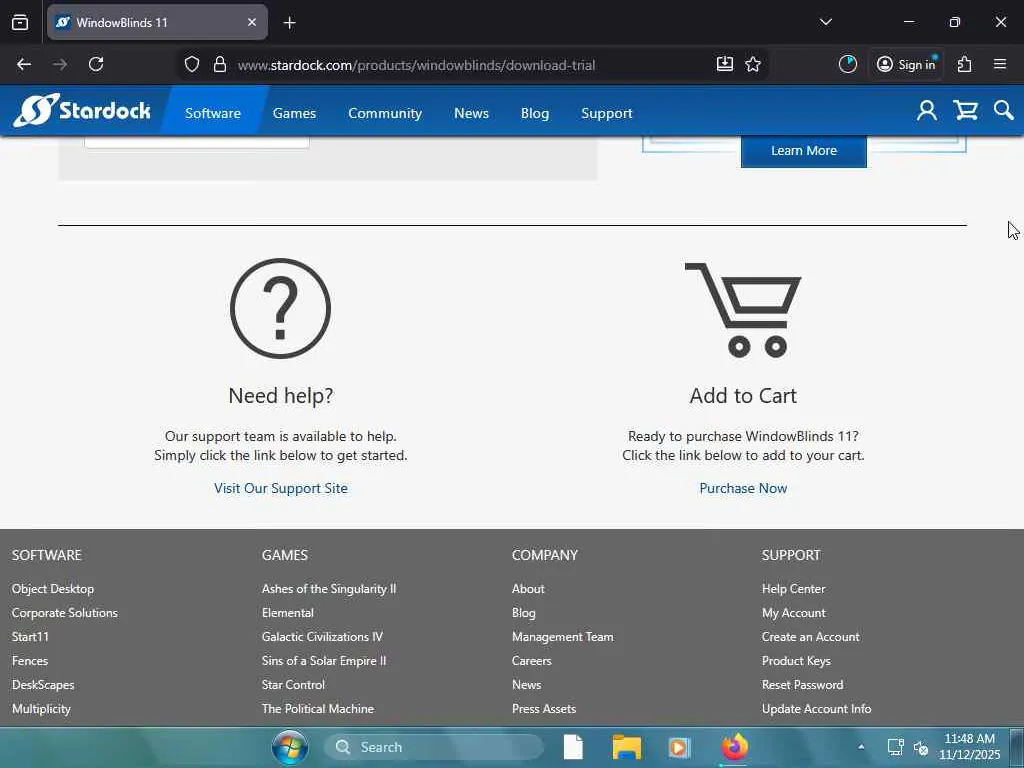The width and height of the screenshot is (1024, 768).
Task: Open the News nav item
Action: tap(472, 113)
